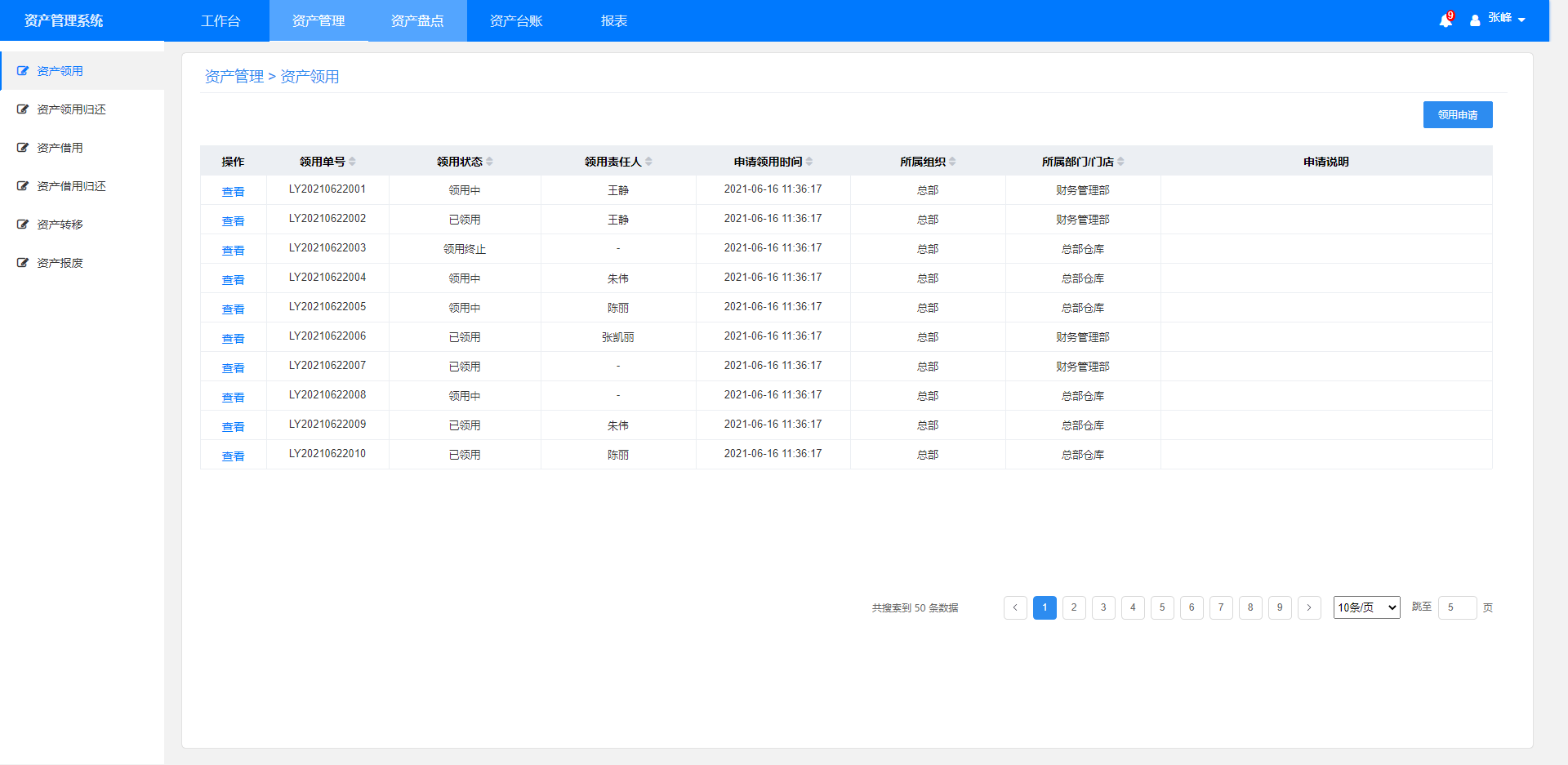This screenshot has width=1568, height=765.
Task: Click the edit icon beside 资产借用
Action: tap(23, 148)
